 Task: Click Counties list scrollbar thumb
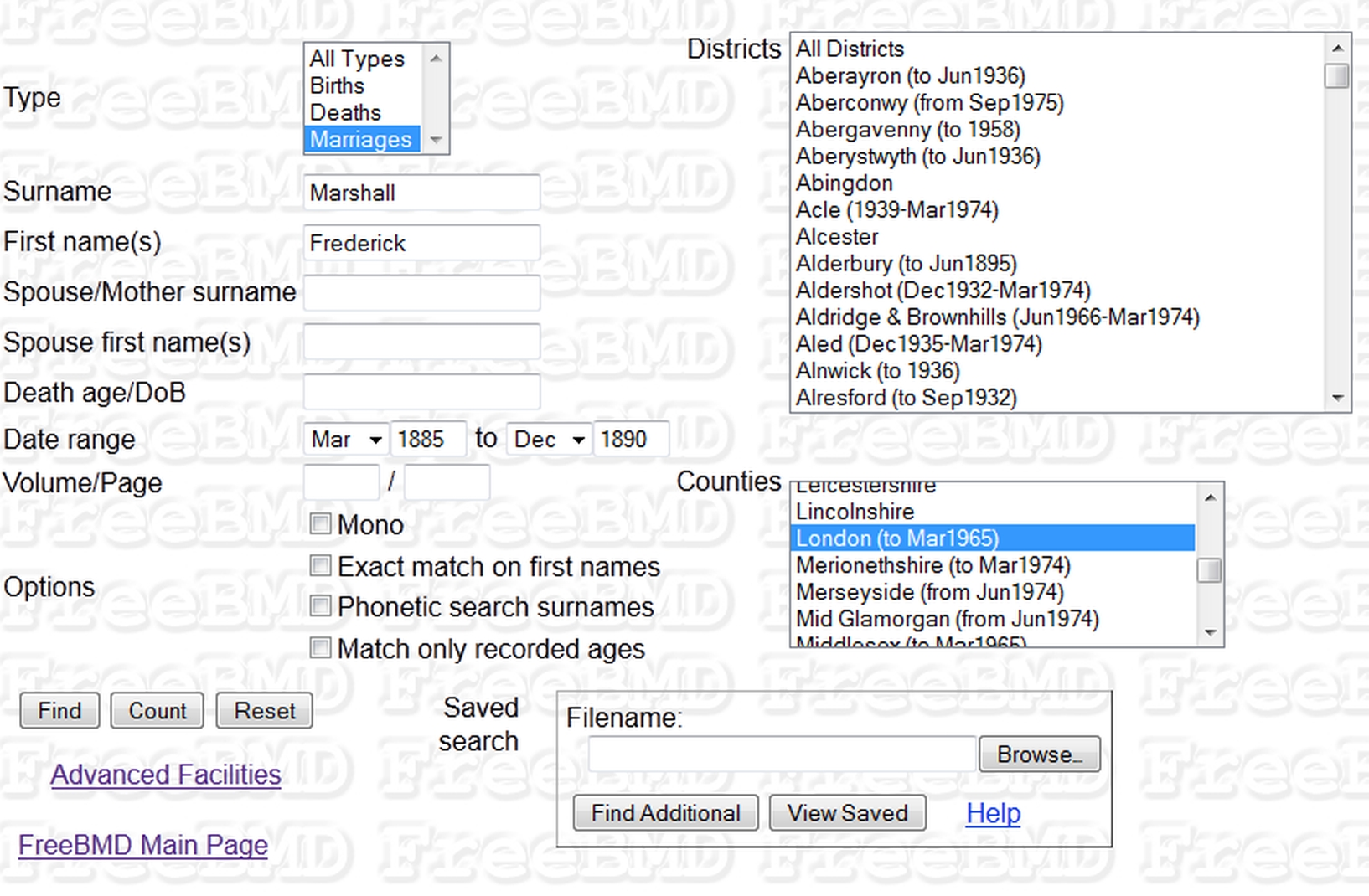[1210, 570]
